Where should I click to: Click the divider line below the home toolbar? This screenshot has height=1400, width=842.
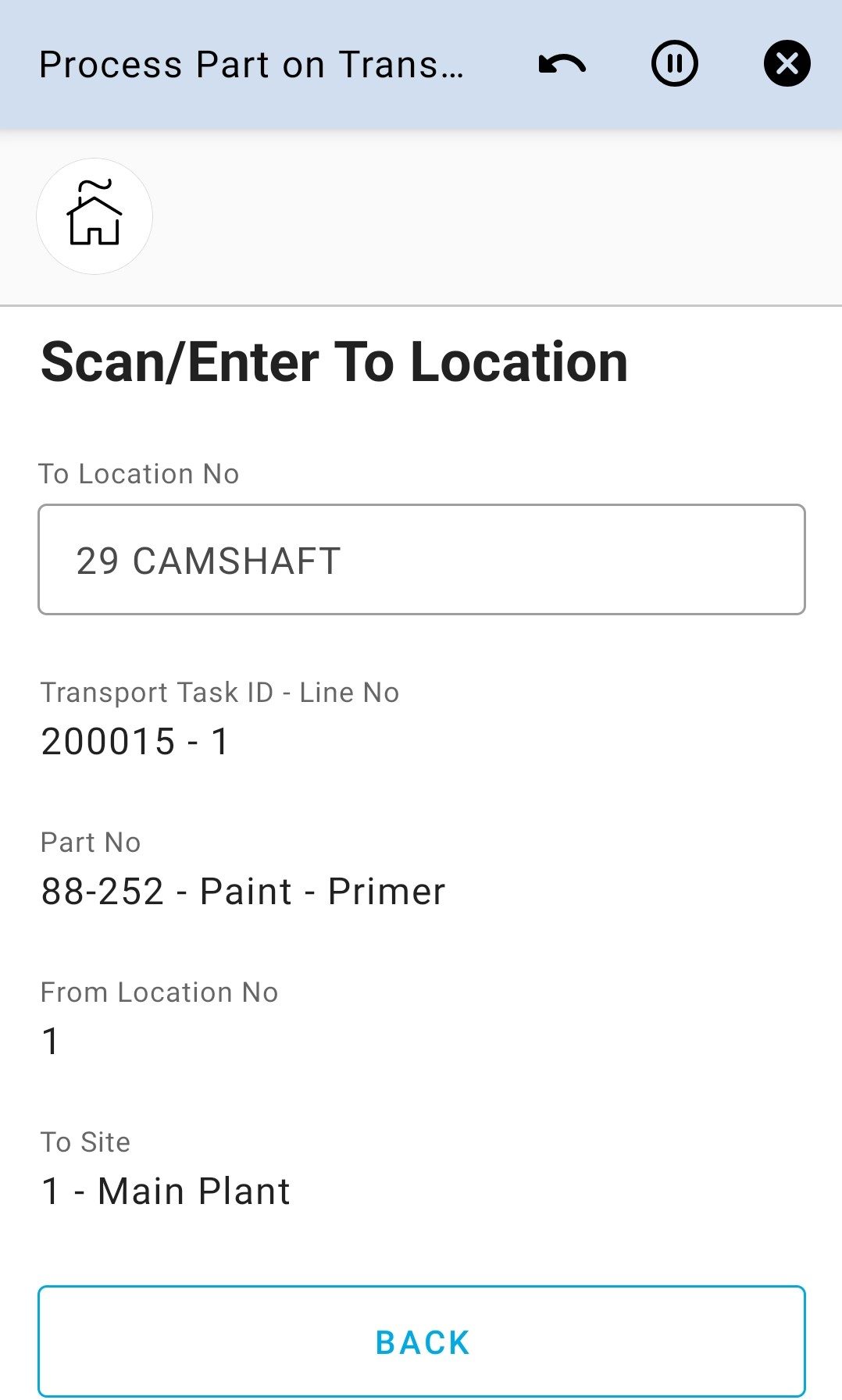click(422, 305)
